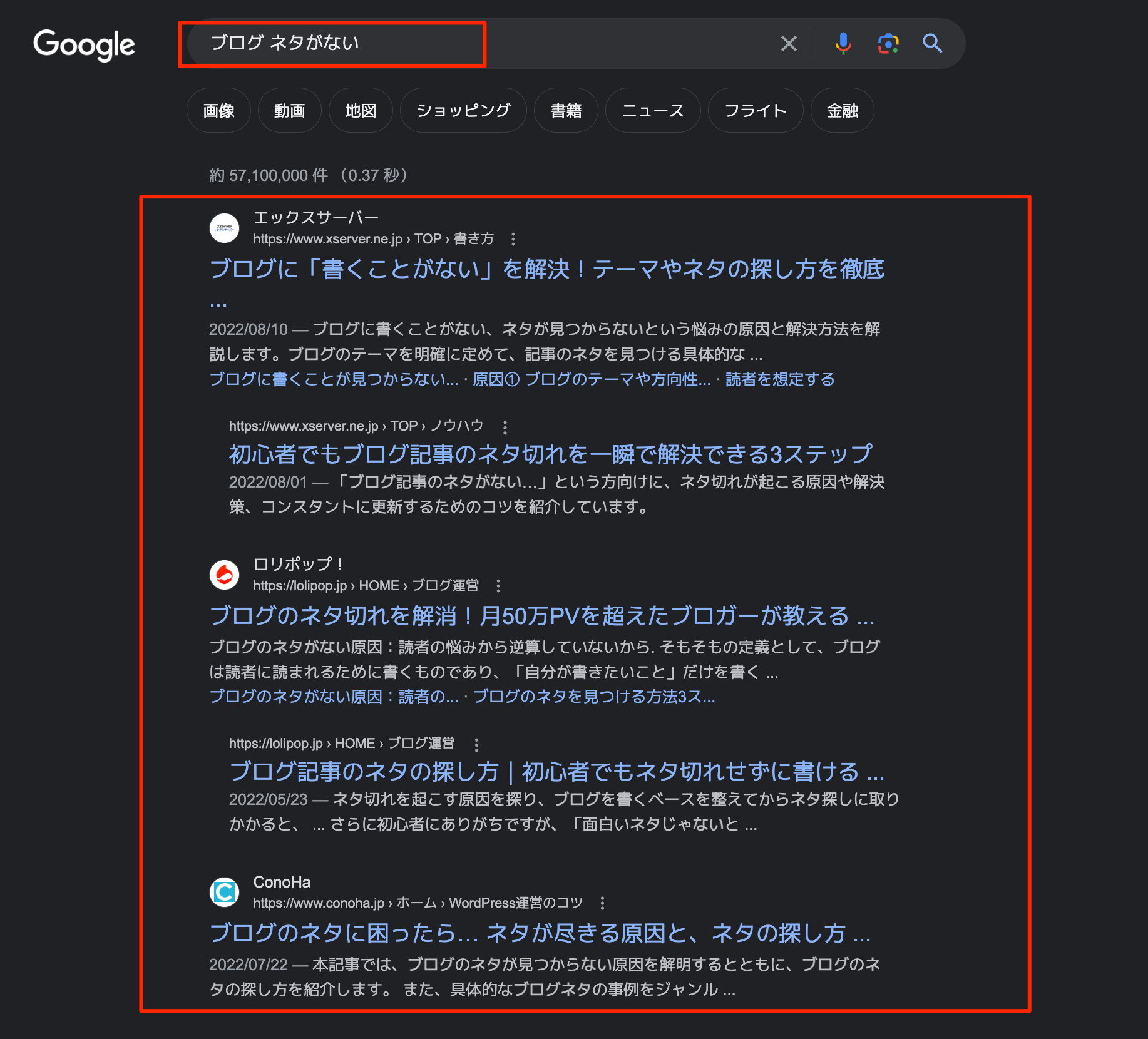
Task: Click the エックスサーバー site favicon
Action: click(x=224, y=228)
